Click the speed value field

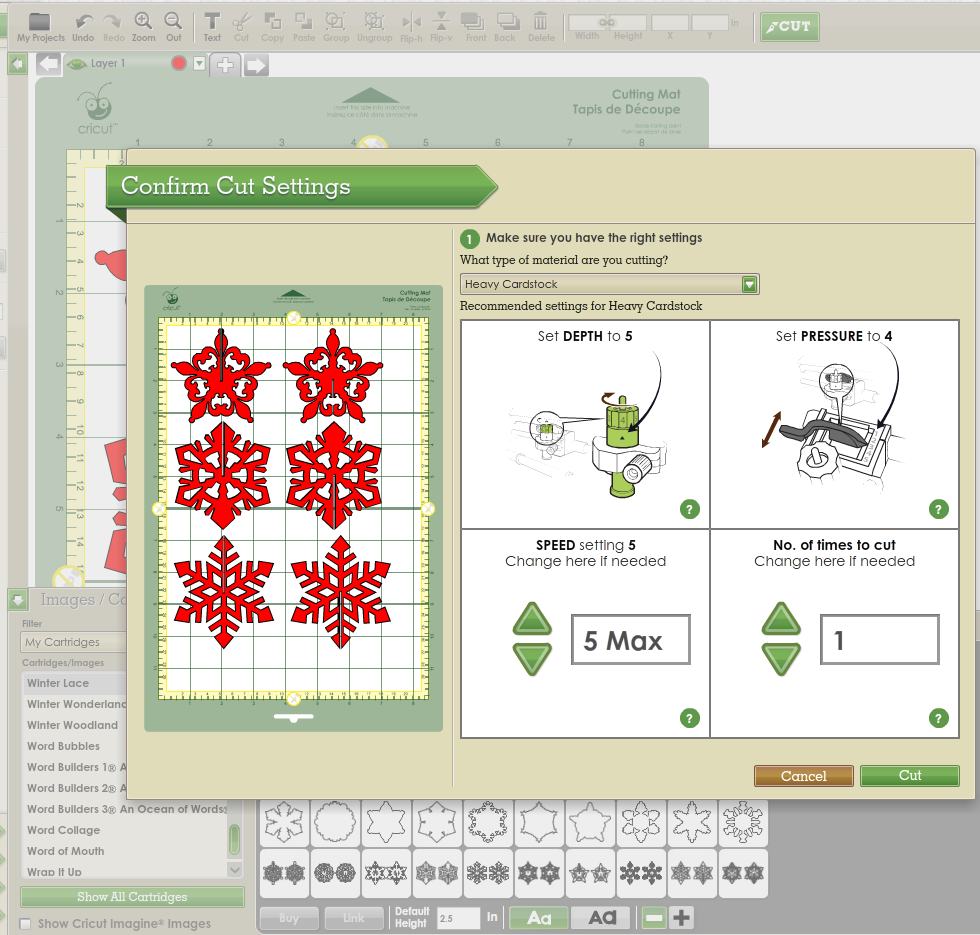point(631,640)
